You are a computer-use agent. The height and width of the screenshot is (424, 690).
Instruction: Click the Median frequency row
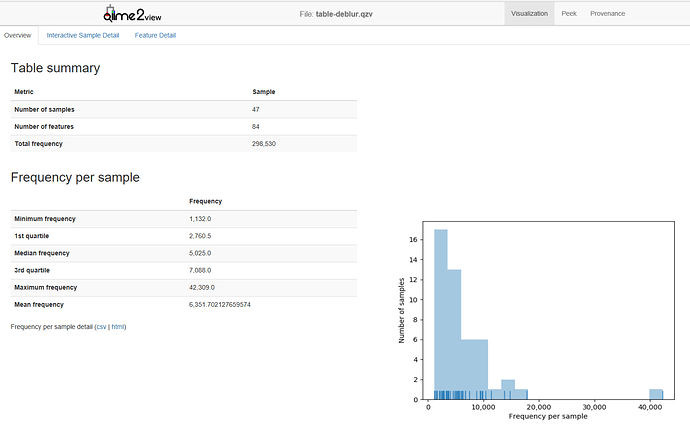point(182,253)
